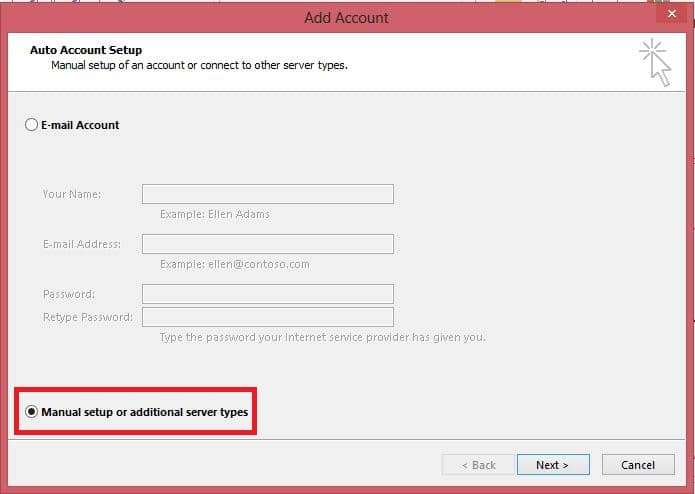
Task: Cancel the Add Account wizard
Action: tap(638, 465)
